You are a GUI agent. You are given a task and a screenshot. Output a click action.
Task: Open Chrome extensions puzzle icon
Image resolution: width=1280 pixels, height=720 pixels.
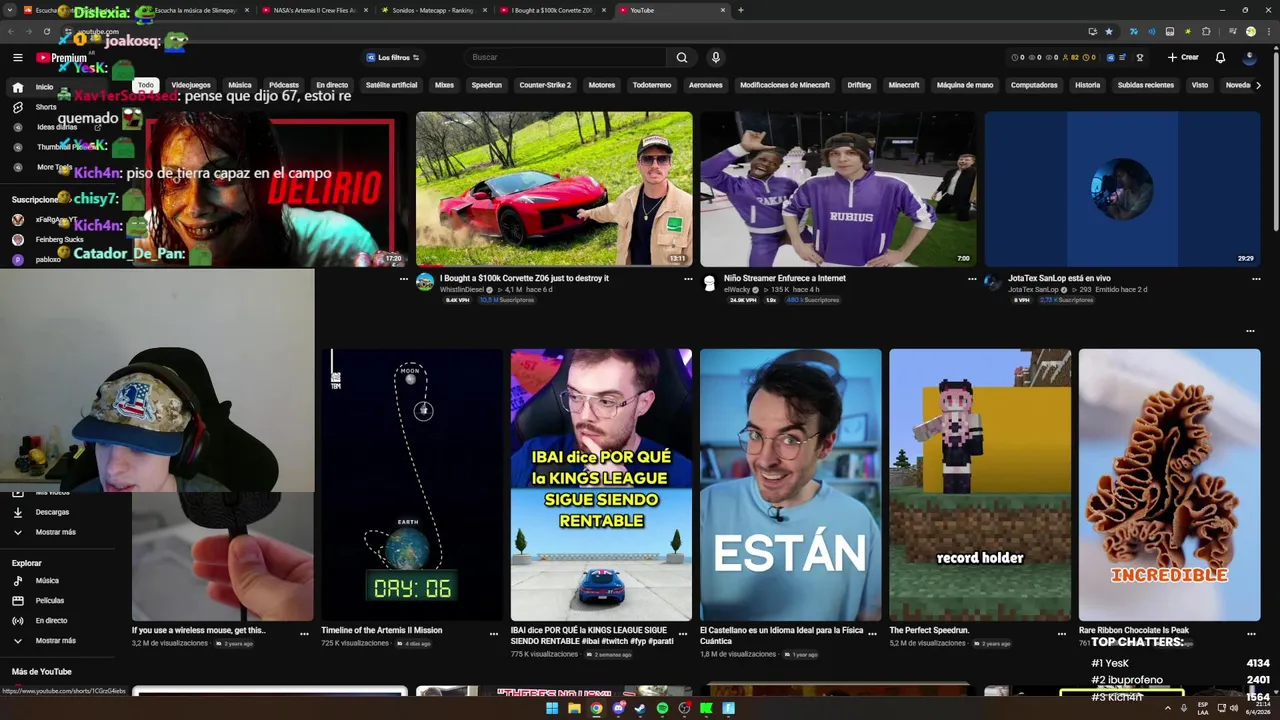coord(1206,31)
